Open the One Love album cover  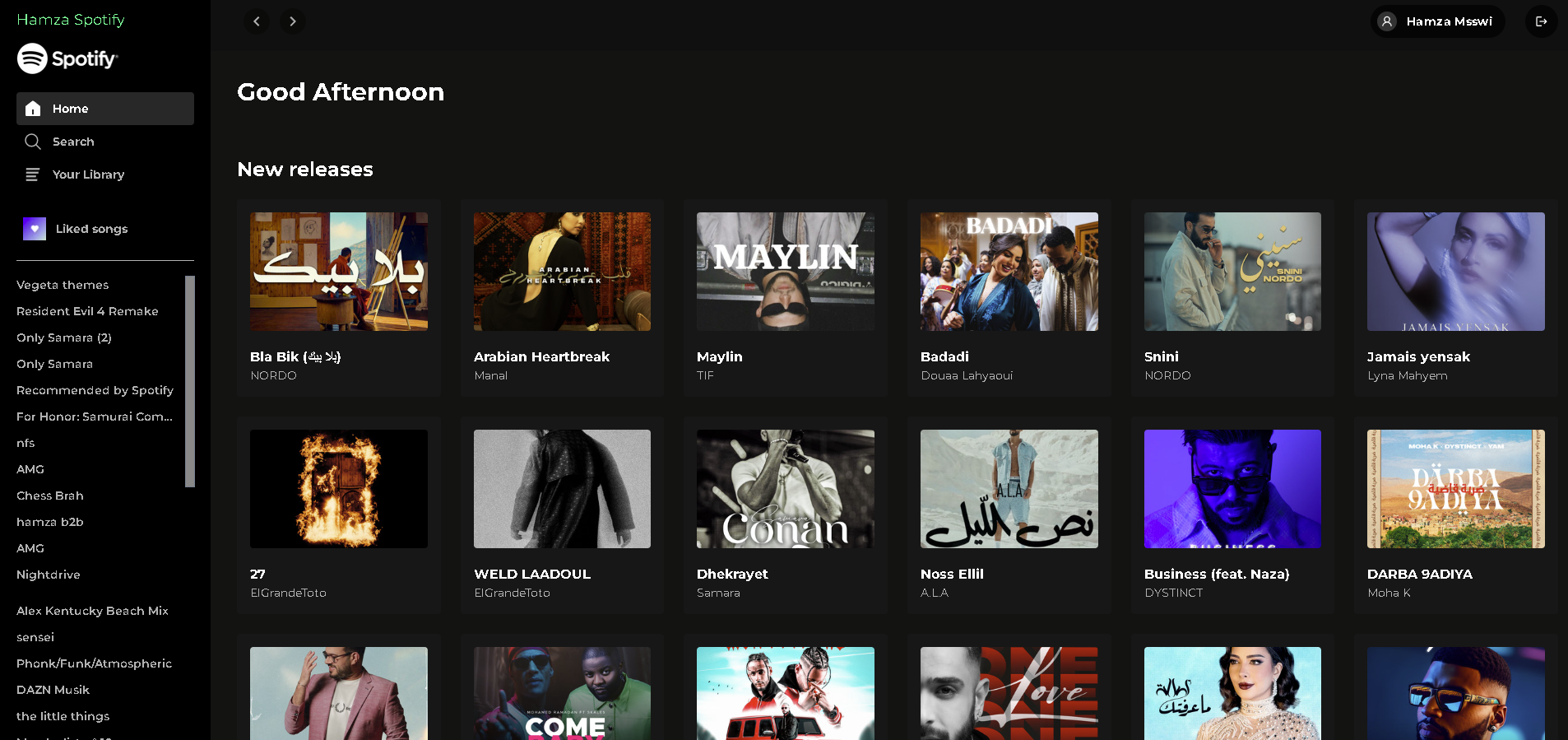(1009, 693)
